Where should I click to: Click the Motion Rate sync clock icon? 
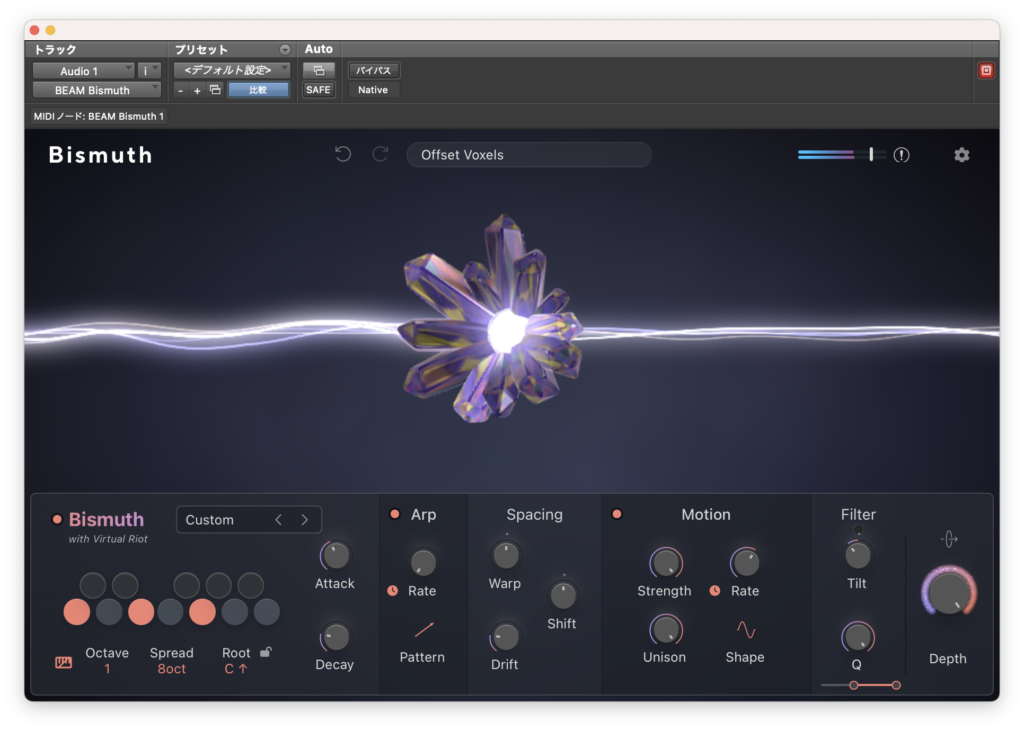coord(715,590)
